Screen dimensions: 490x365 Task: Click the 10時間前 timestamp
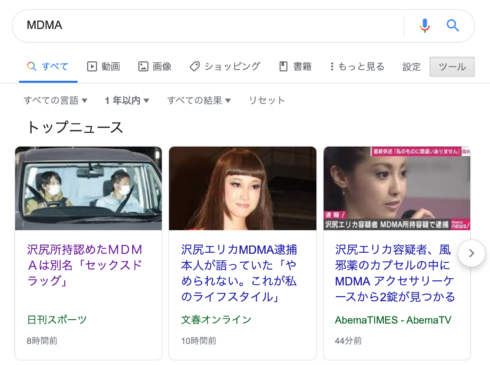(198, 341)
